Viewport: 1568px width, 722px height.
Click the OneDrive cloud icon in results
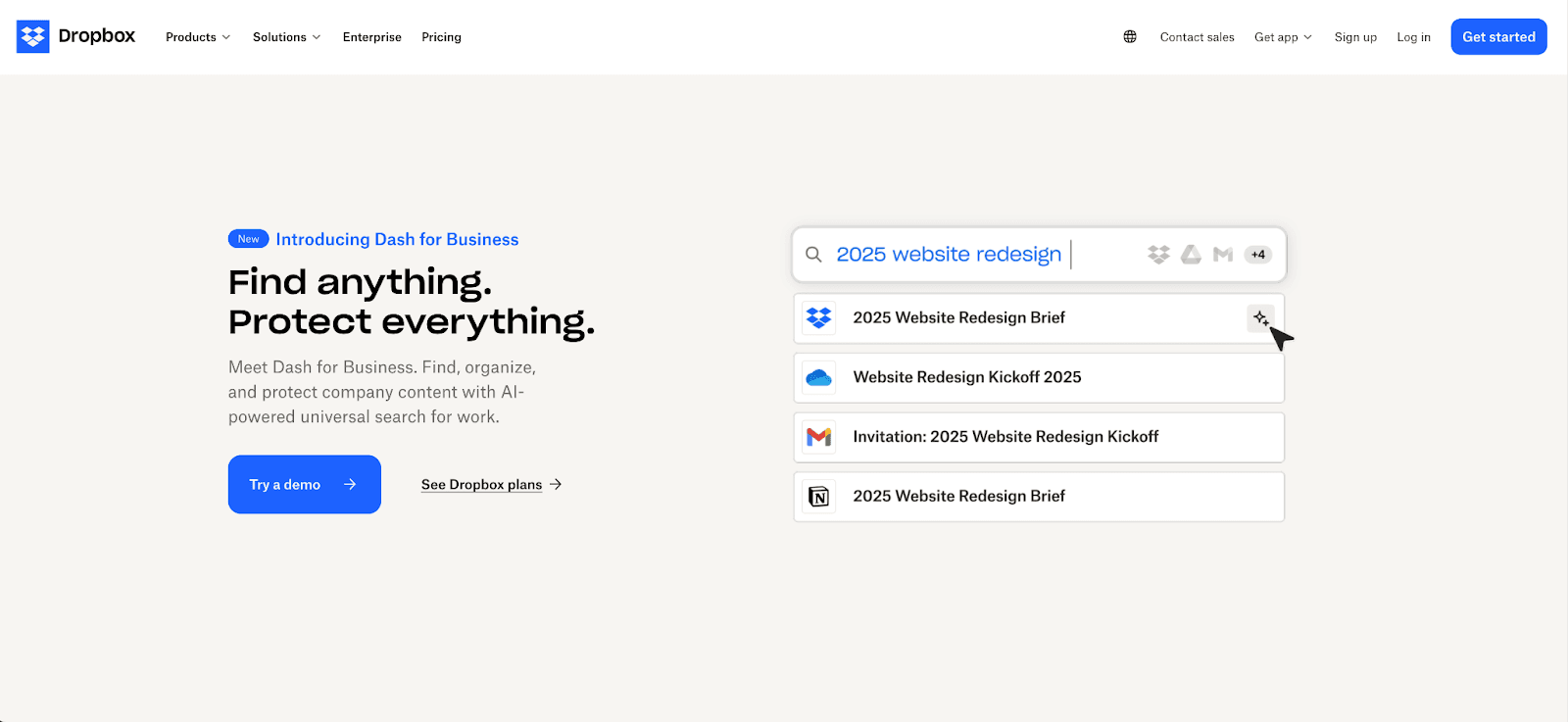(818, 378)
